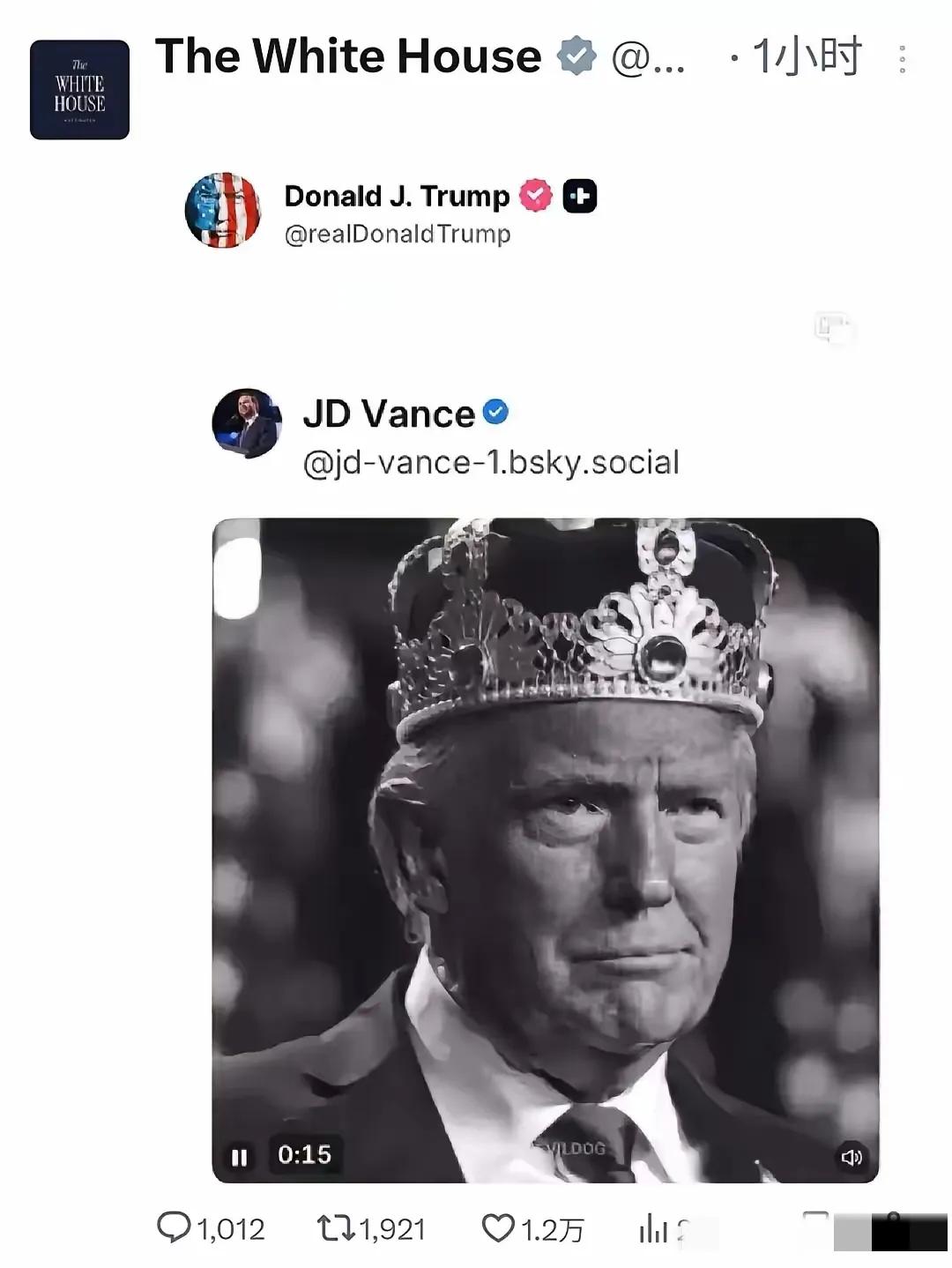
Task: View post analytics bar chart icon
Action: 652,1228
